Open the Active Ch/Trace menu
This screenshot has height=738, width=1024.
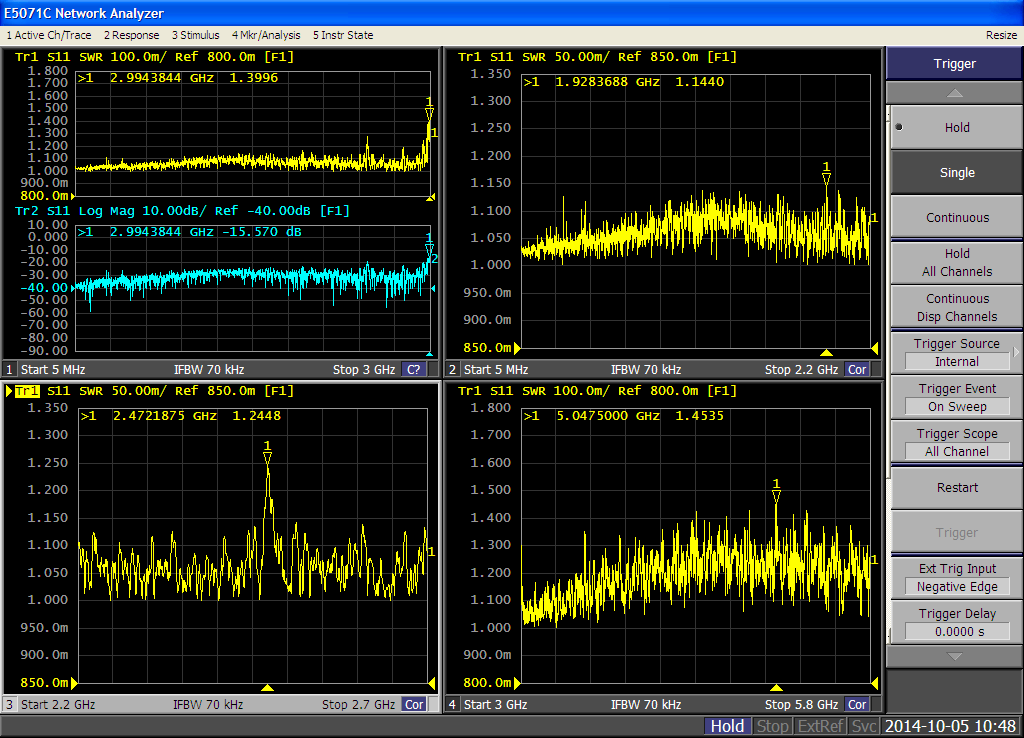tap(48, 35)
